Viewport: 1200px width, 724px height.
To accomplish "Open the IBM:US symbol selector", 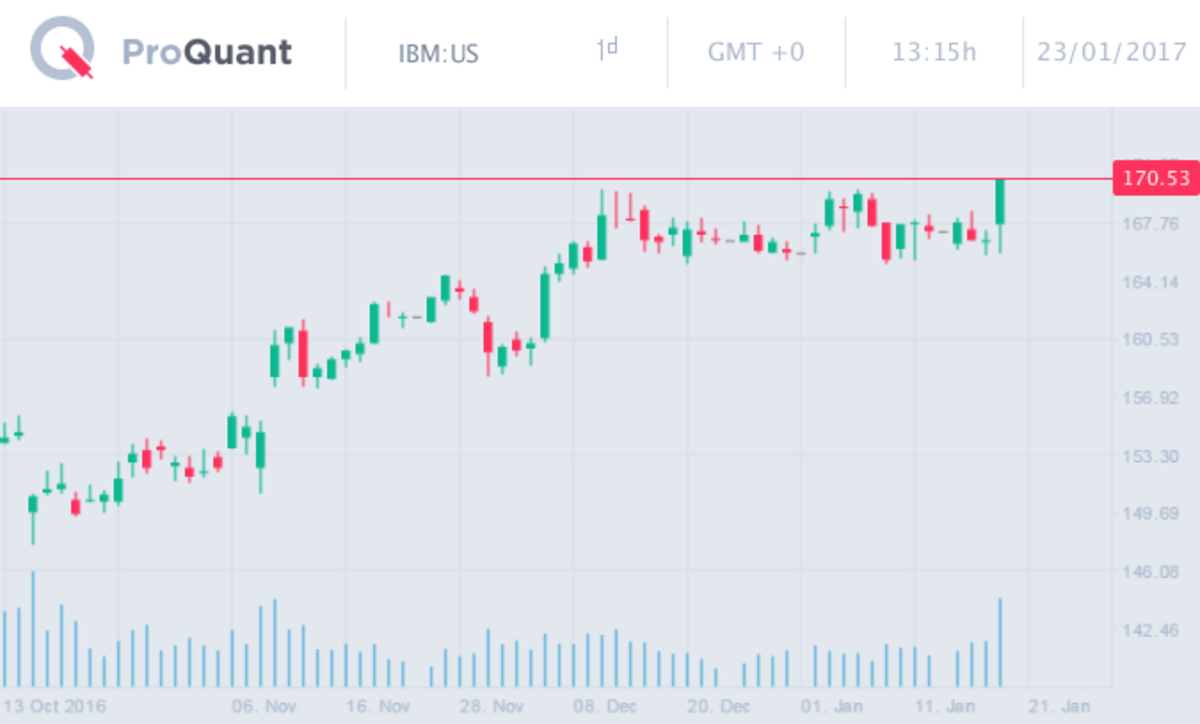I will tap(438, 52).
